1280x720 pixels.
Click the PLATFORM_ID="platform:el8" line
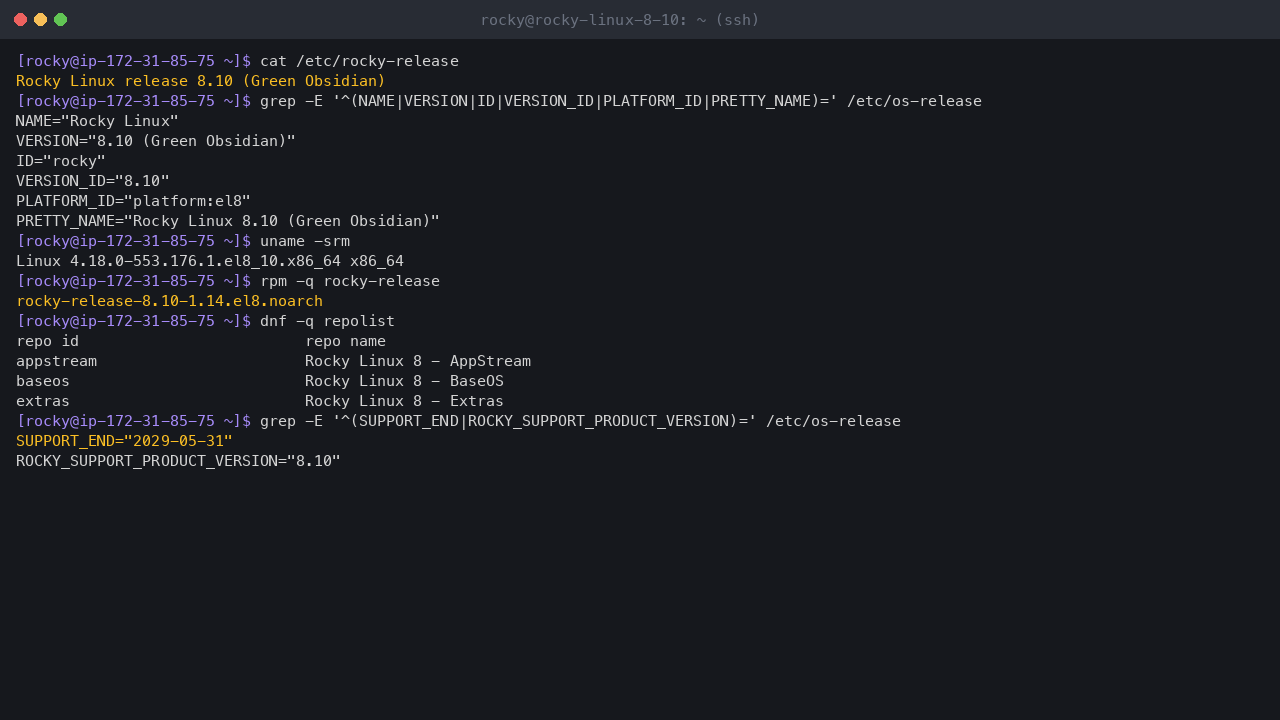click(133, 201)
